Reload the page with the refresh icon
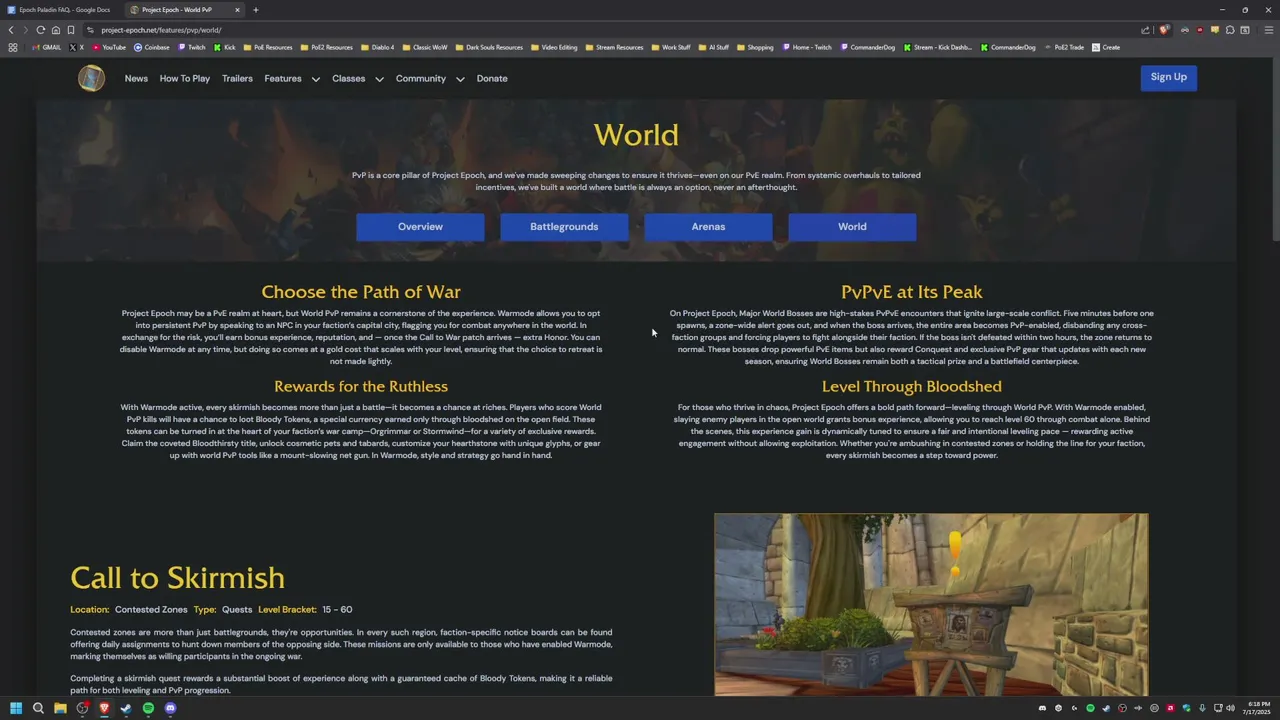This screenshot has width=1280, height=720. 40,30
